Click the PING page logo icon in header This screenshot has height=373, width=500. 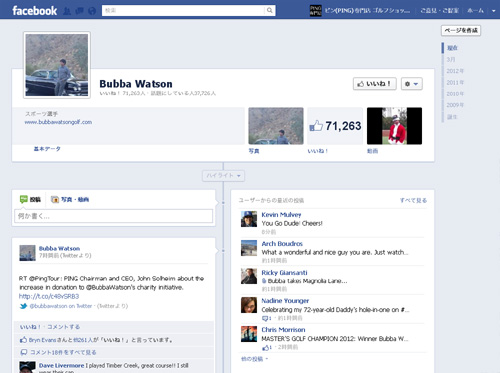coord(316,11)
